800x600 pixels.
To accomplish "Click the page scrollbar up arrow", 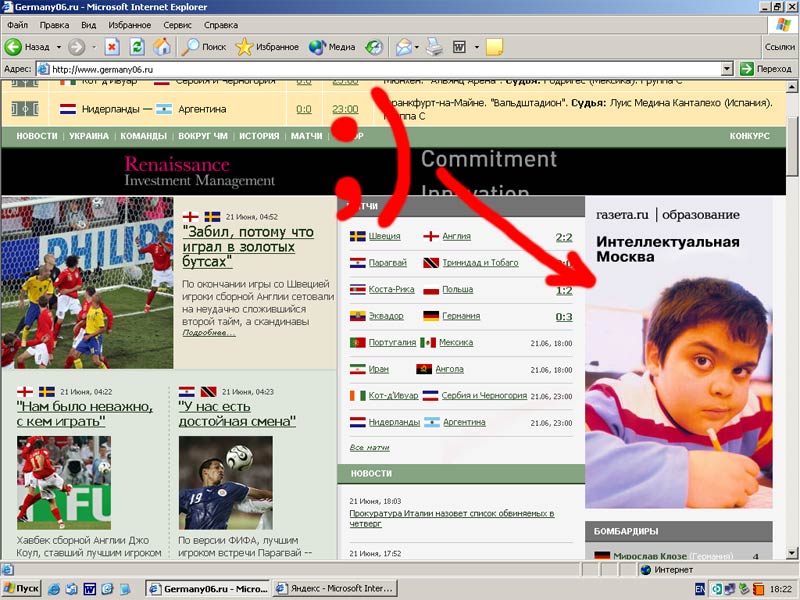I will point(792,87).
